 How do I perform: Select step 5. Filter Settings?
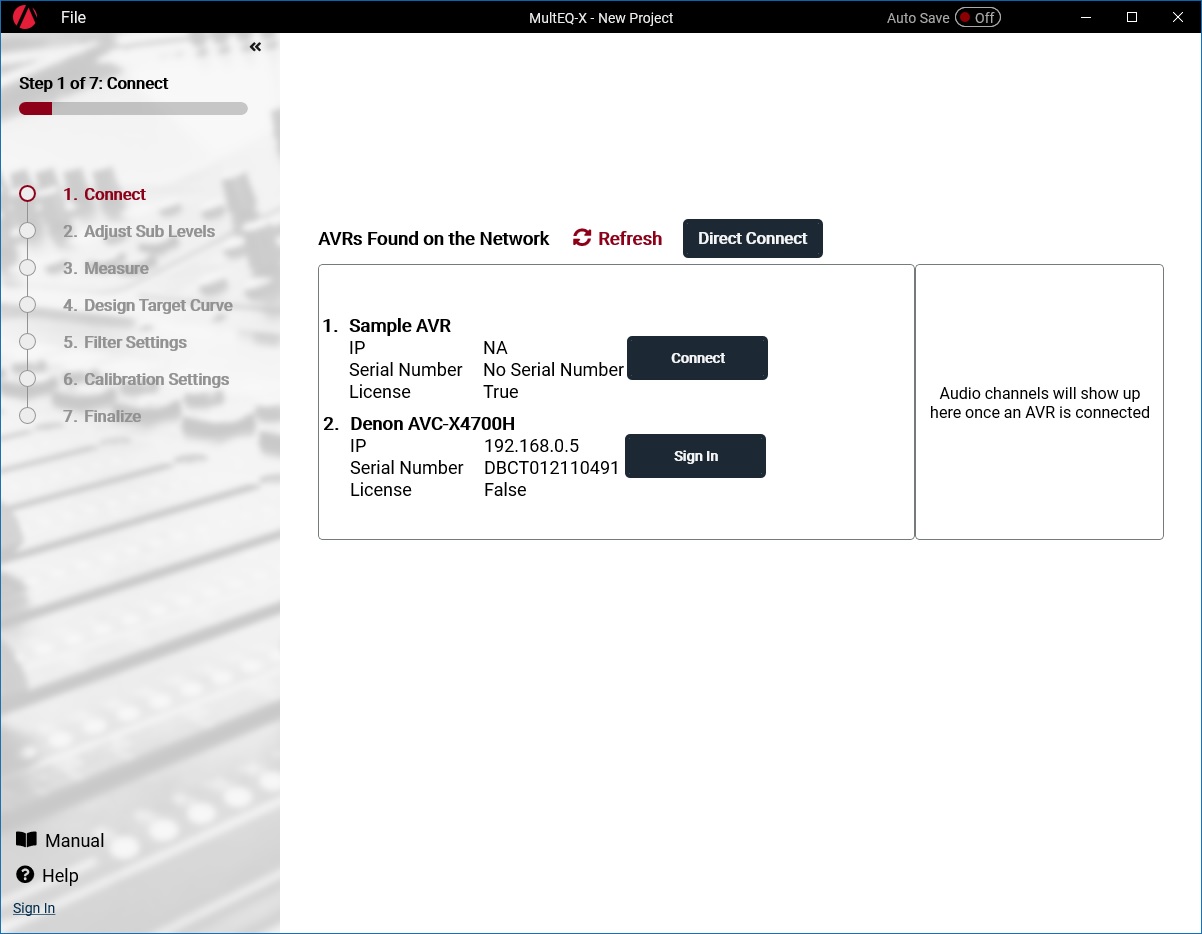pyautogui.click(x=125, y=342)
